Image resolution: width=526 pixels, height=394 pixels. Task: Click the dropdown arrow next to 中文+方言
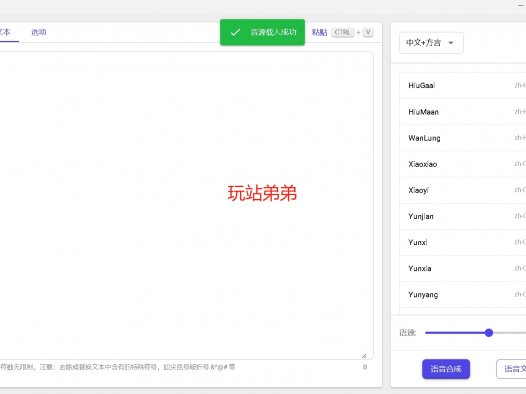point(451,43)
